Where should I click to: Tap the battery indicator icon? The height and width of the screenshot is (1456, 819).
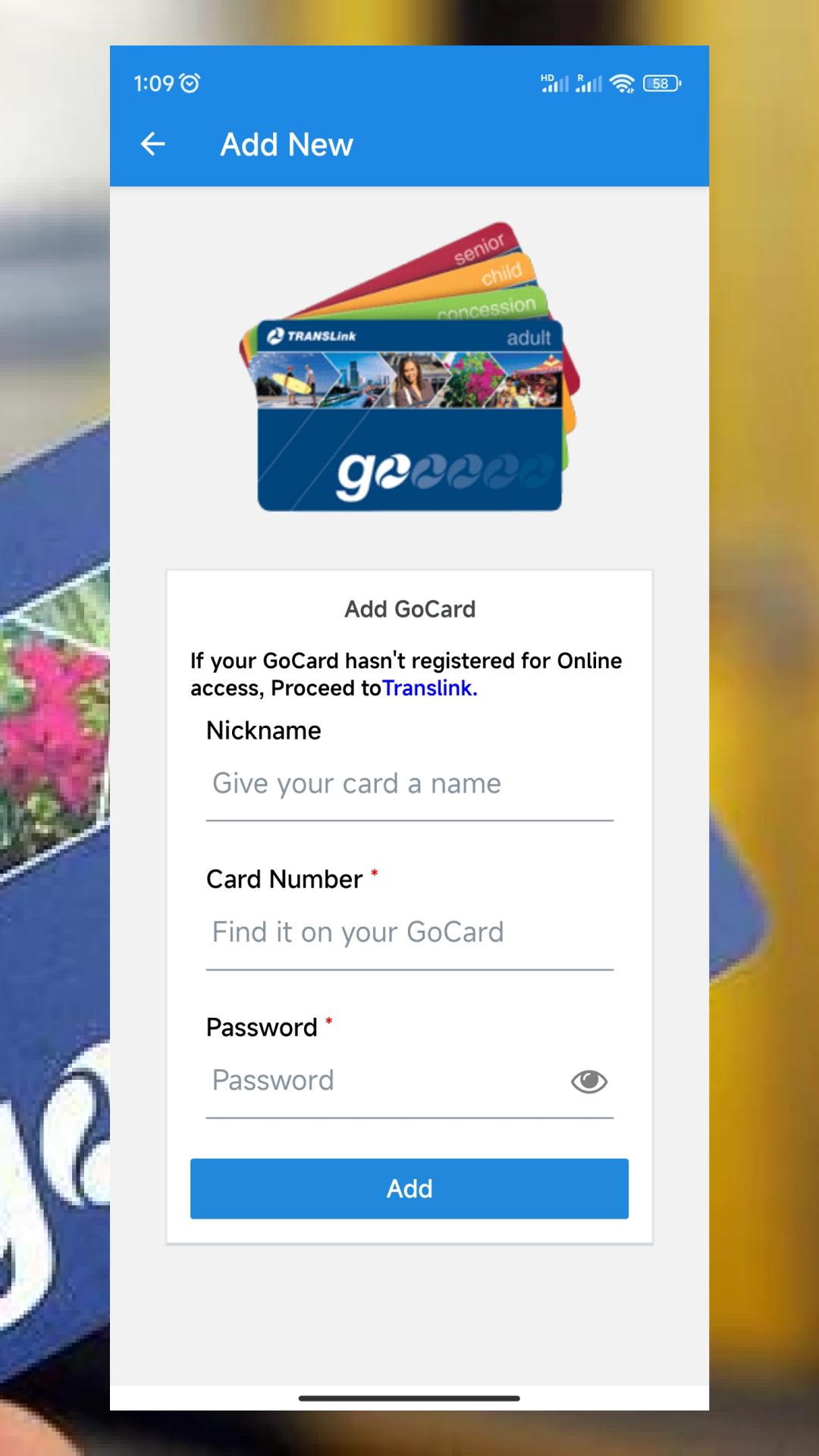(x=662, y=83)
